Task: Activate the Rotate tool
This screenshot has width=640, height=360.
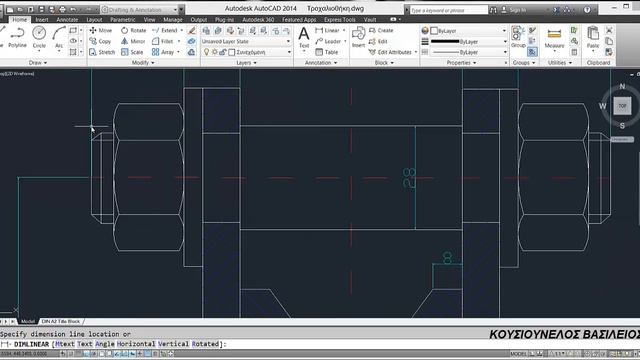Action: [x=133, y=30]
